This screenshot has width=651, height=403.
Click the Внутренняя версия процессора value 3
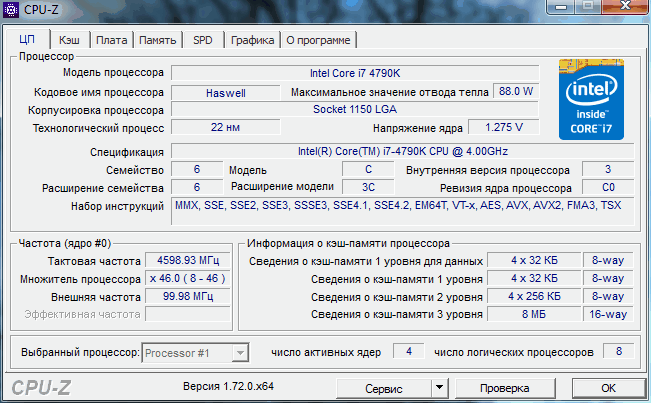608,169
